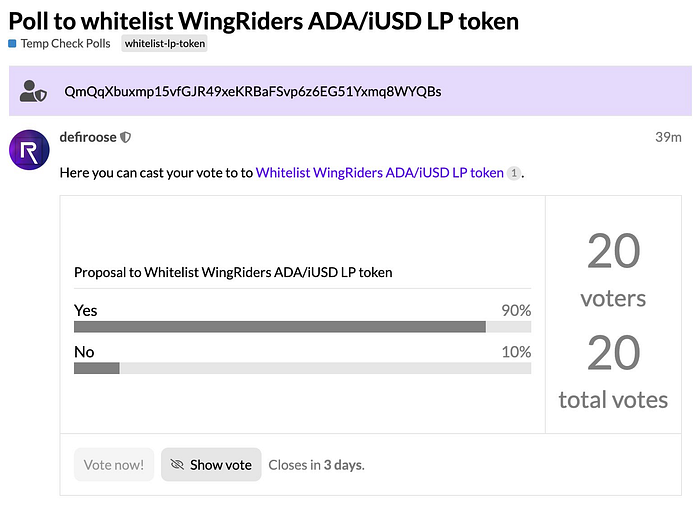The height and width of the screenshot is (510, 700).
Task: Select the whitelist-lp-token tag
Action: point(165,43)
